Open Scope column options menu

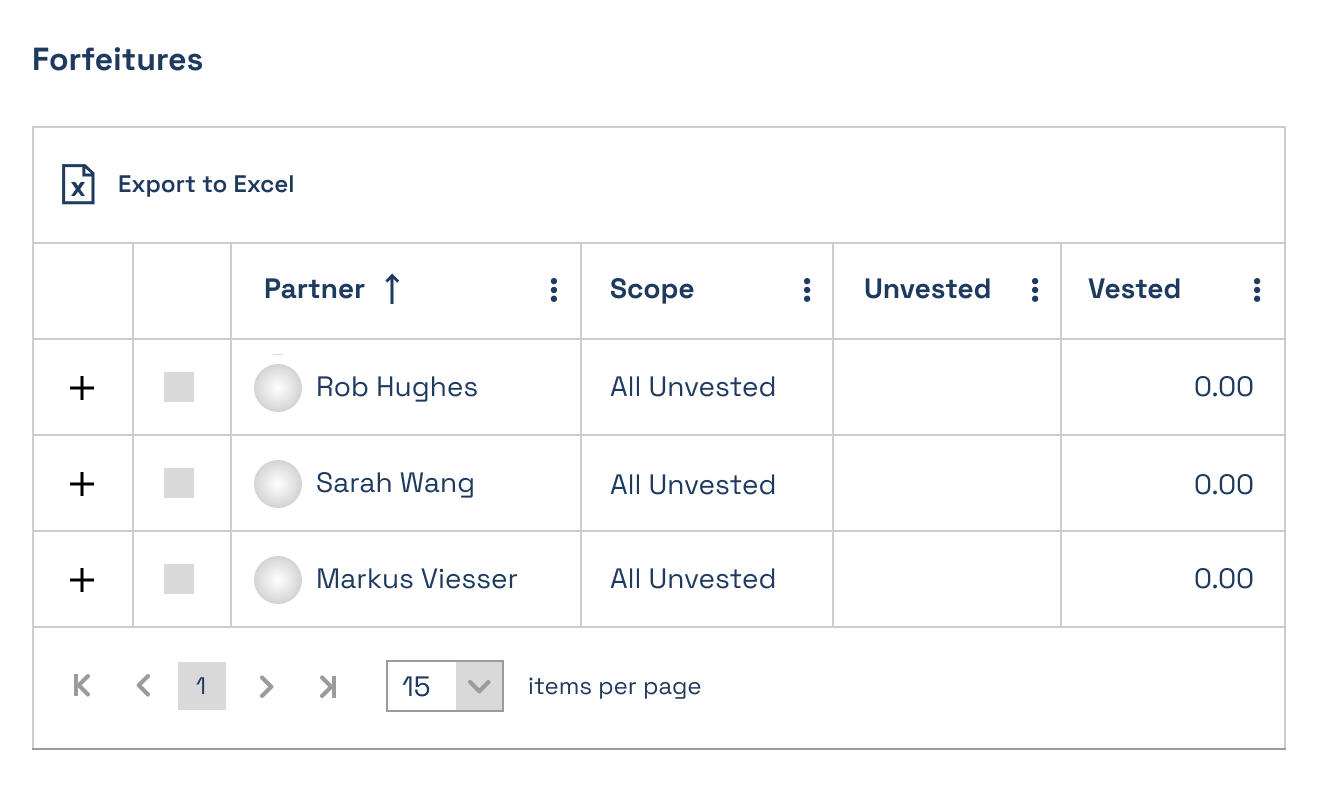point(806,290)
